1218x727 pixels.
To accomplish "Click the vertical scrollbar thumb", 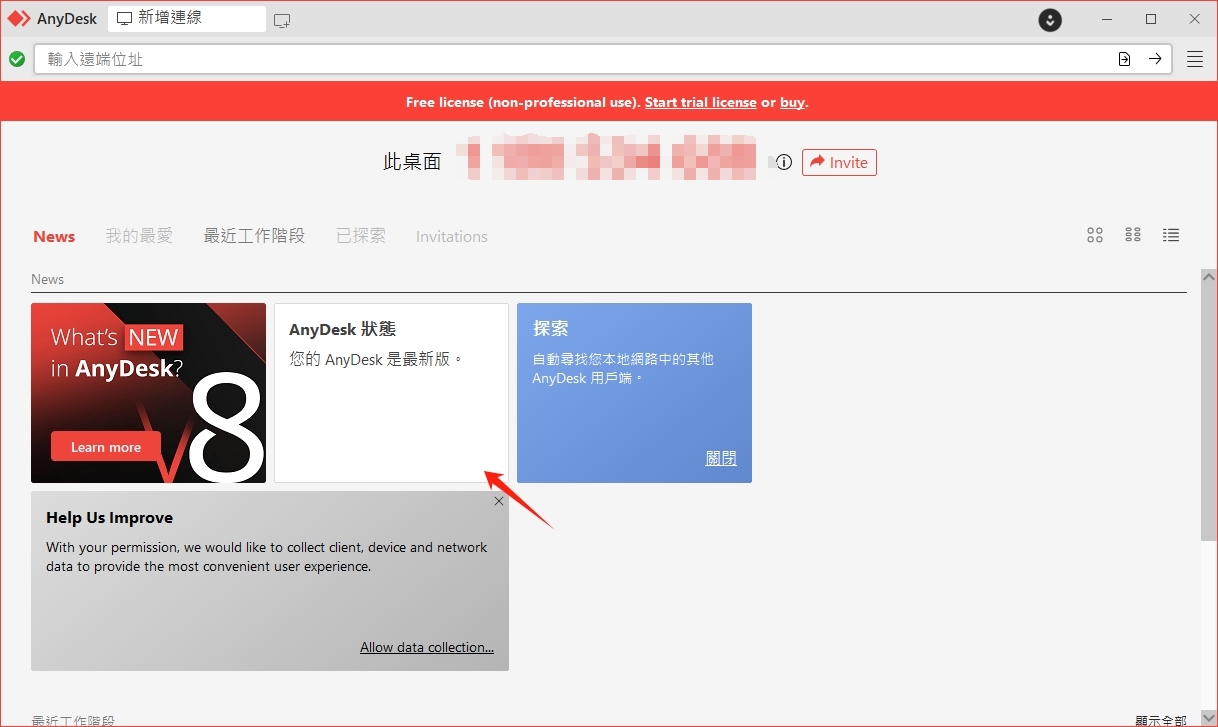I will [1209, 414].
